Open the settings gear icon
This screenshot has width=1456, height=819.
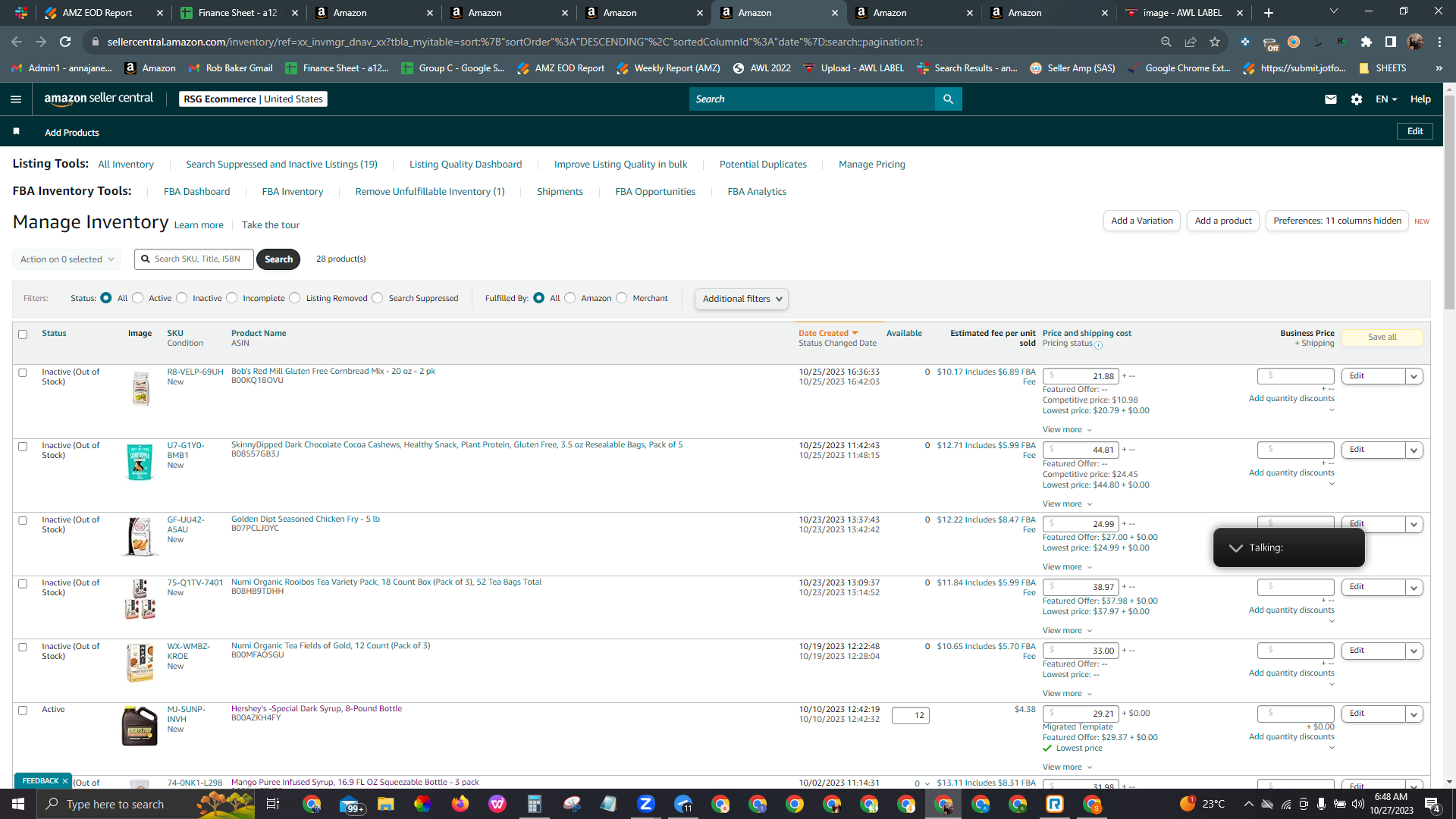[1357, 99]
